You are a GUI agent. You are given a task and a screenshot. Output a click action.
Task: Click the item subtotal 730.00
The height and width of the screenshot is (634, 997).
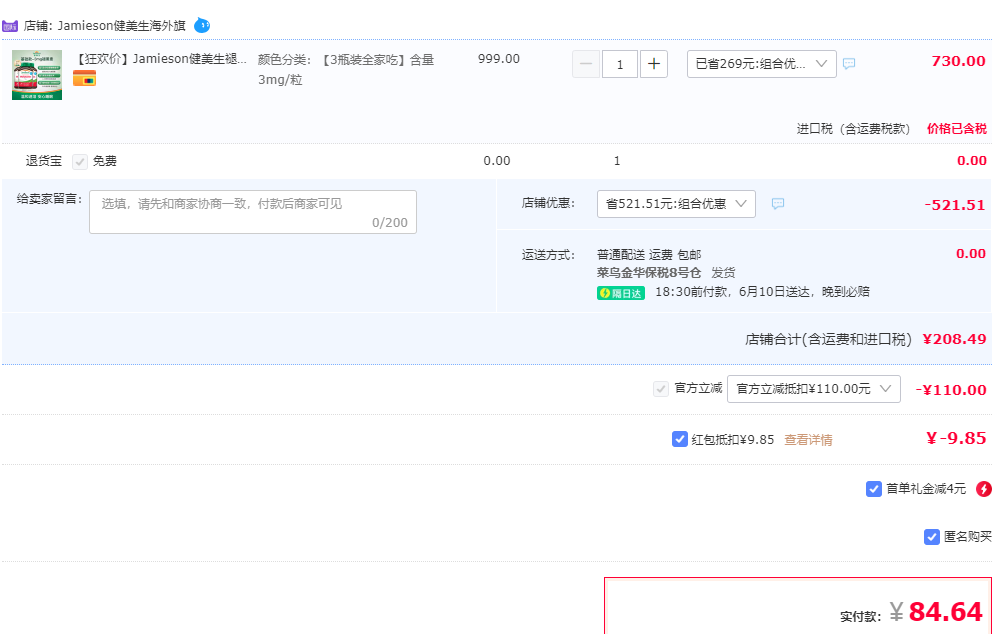958,61
